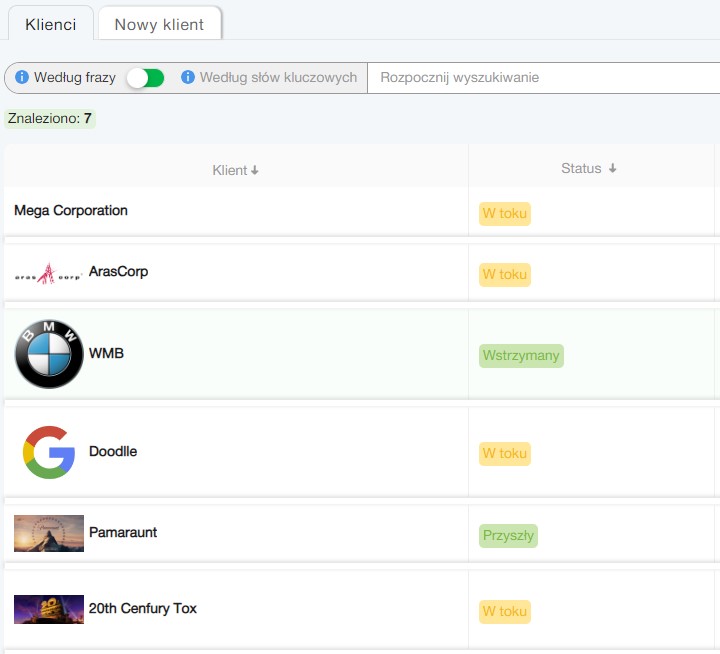Click the Przyszły status badge for Pamaraunt
Screen dimensions: 720x654
point(508,535)
